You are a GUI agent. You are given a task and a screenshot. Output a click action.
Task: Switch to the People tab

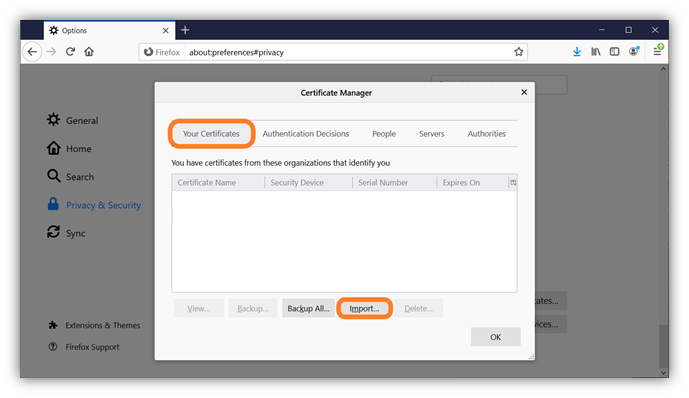384,134
